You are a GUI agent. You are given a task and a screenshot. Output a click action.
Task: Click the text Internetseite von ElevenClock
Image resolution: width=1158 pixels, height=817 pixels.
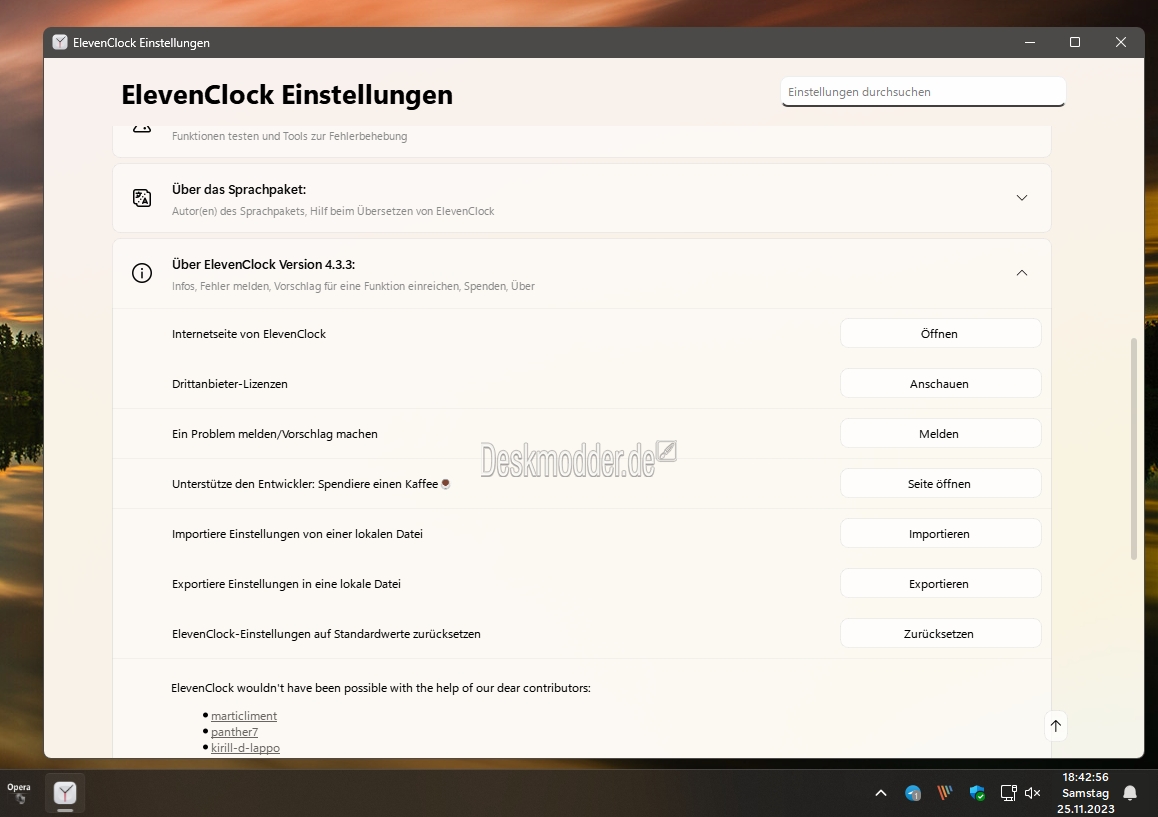coord(249,334)
